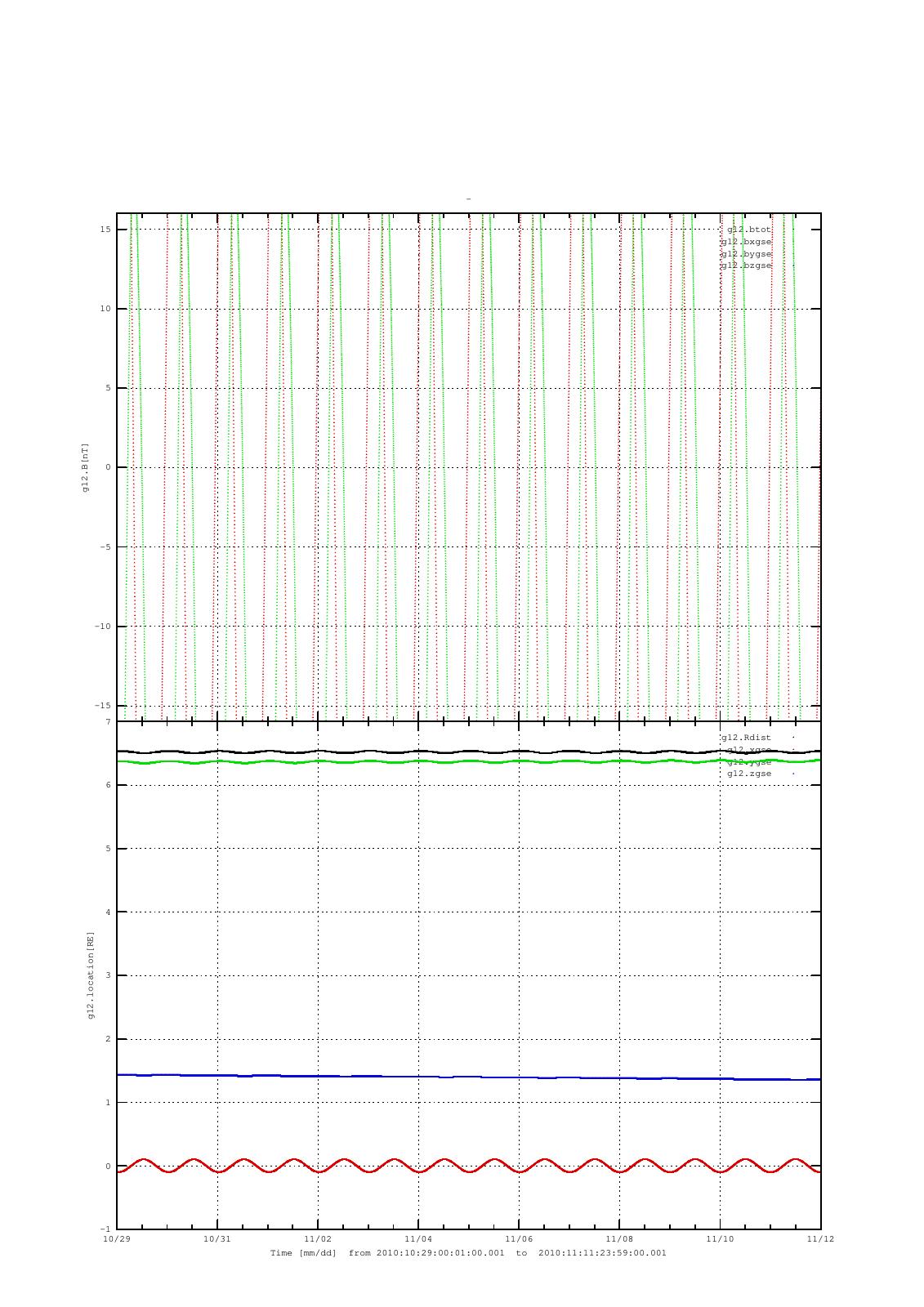Click the 10/29 date tick label
Viewport: 924px width, 1307px height.
click(117, 1238)
